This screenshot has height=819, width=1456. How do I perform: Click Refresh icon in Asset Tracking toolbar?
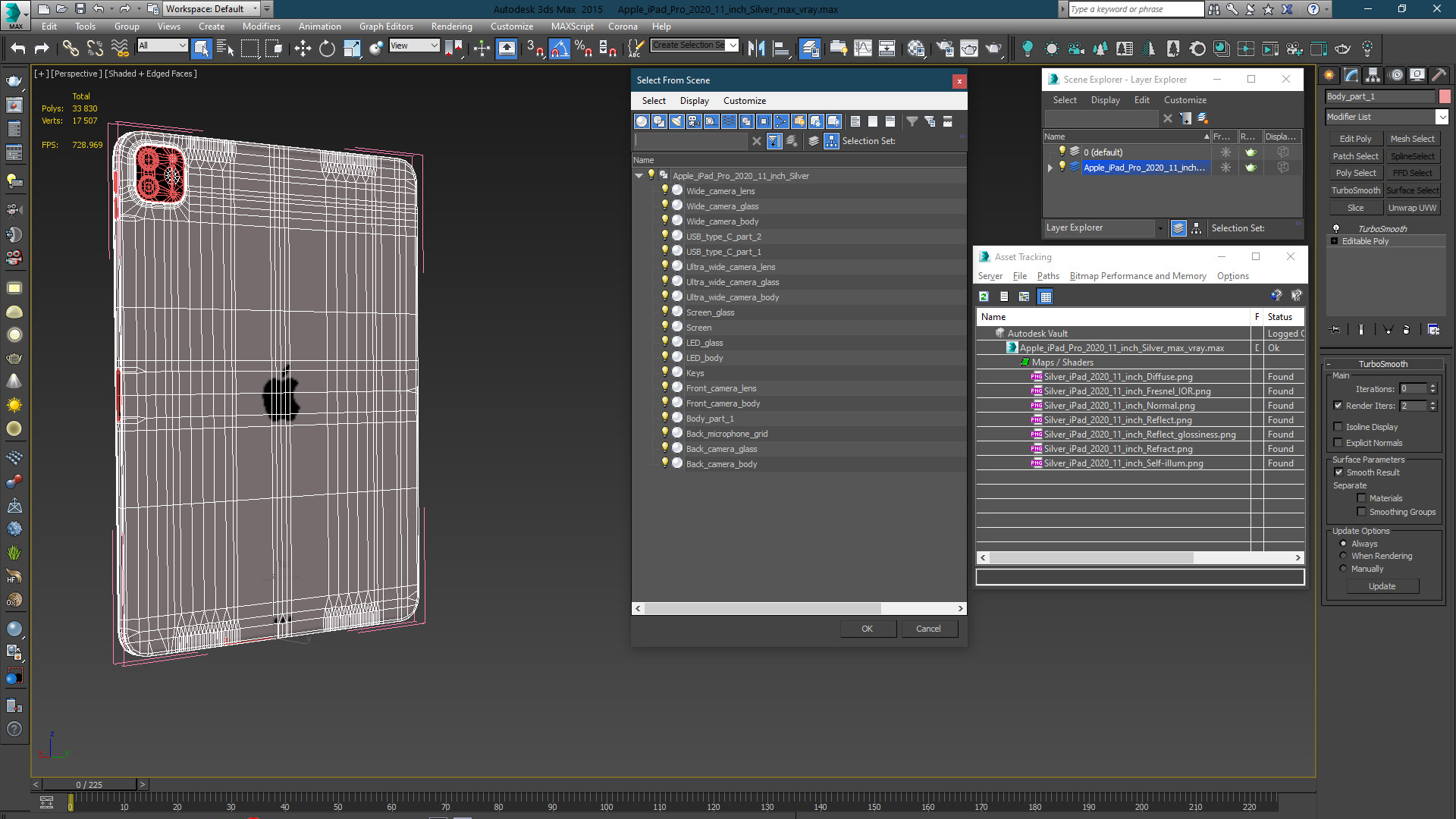[984, 297]
